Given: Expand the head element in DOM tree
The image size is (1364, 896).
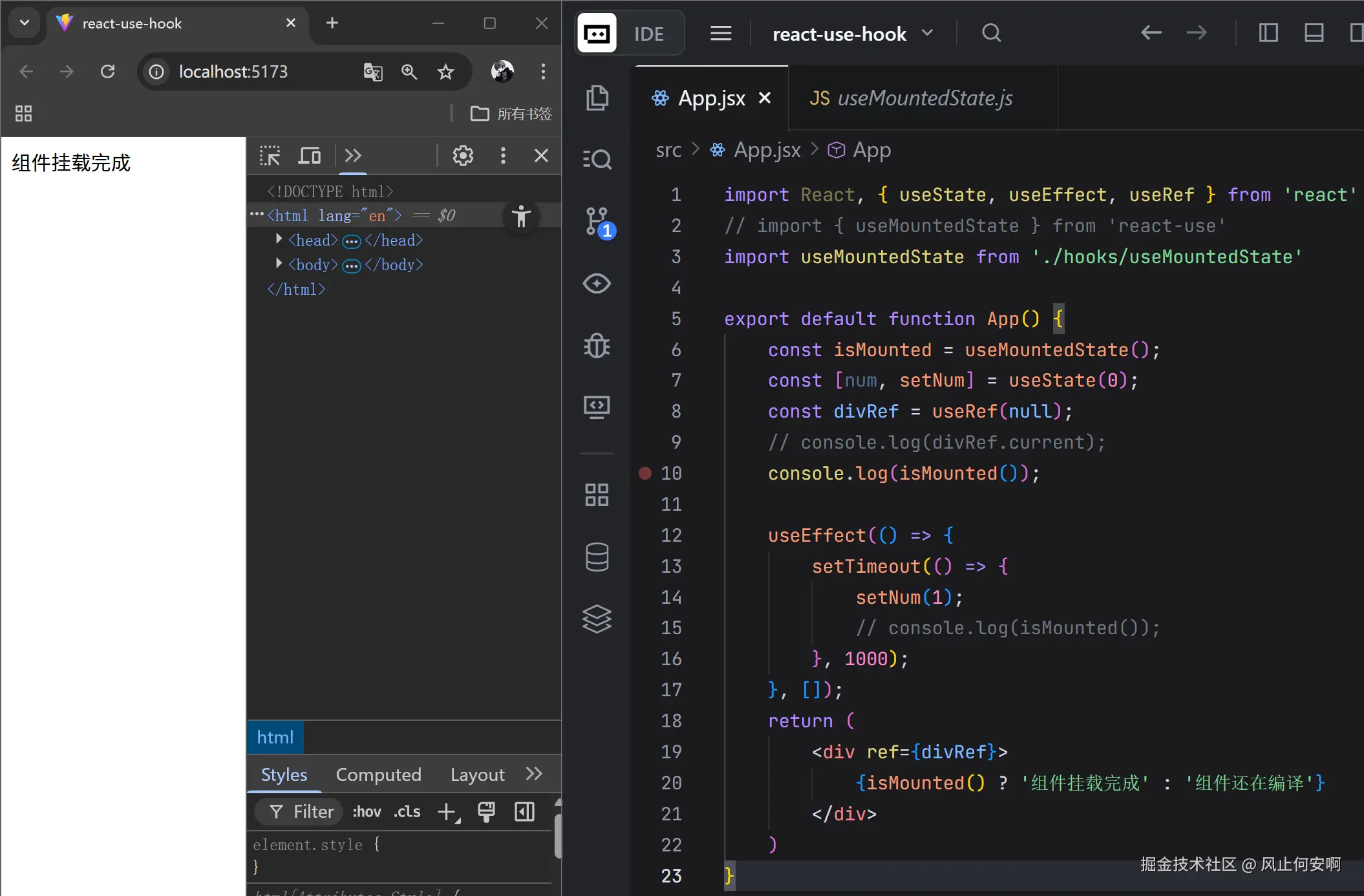Looking at the screenshot, I should click(279, 240).
